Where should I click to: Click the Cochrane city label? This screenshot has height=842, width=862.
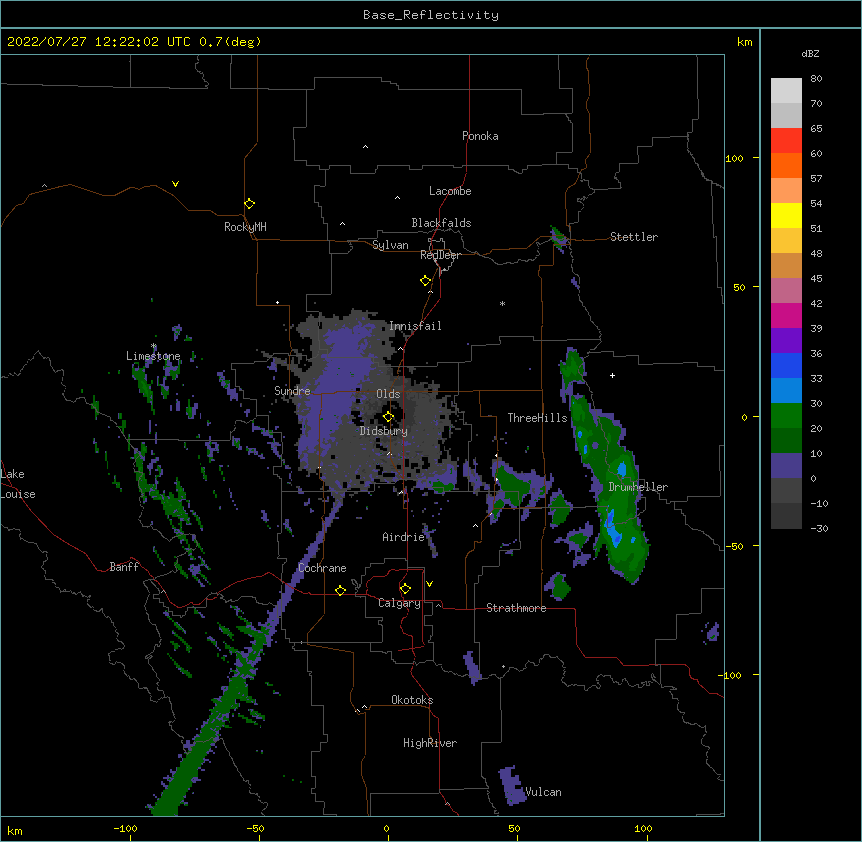[x=322, y=568]
